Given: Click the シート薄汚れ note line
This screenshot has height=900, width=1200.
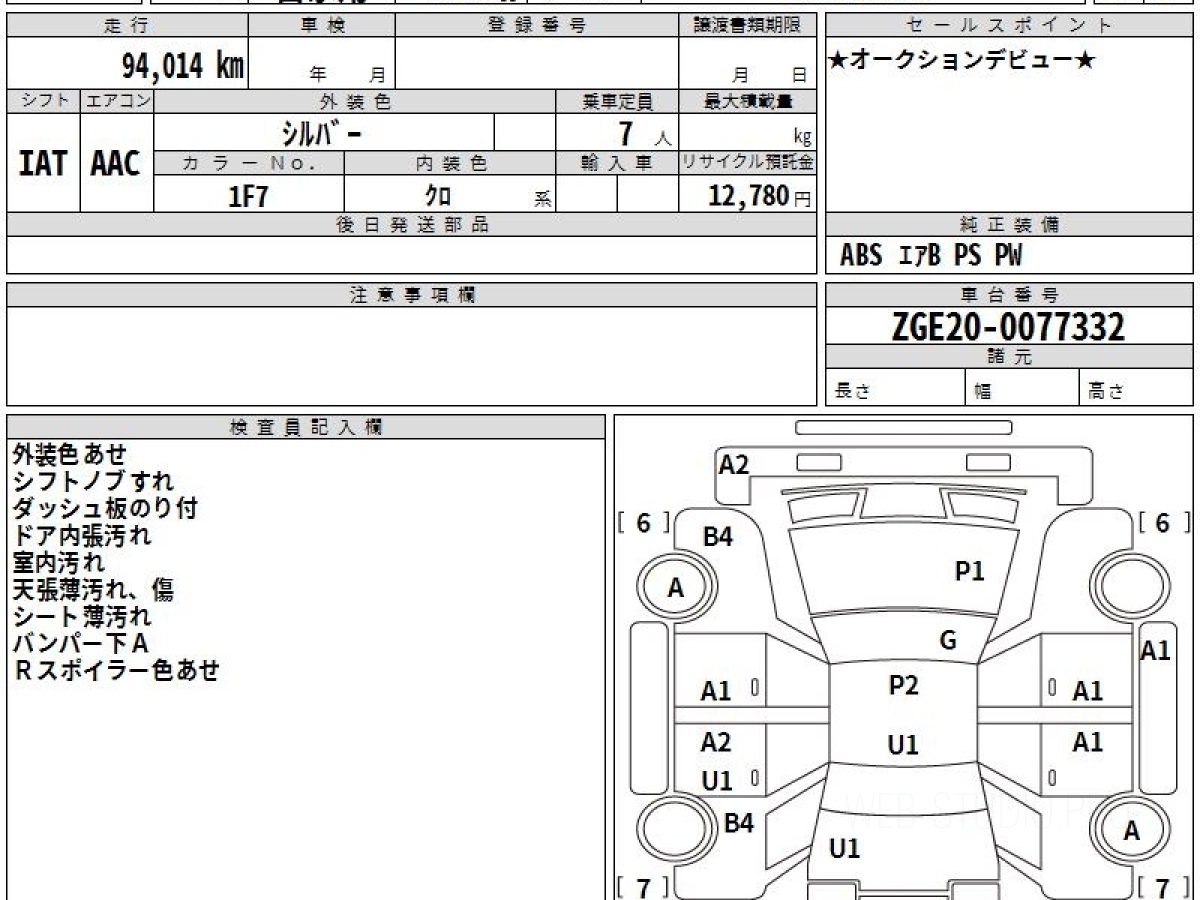Looking at the screenshot, I should [x=82, y=617].
